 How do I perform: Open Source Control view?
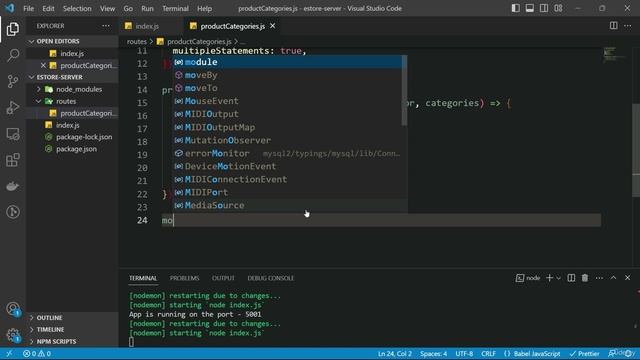click(x=13, y=81)
